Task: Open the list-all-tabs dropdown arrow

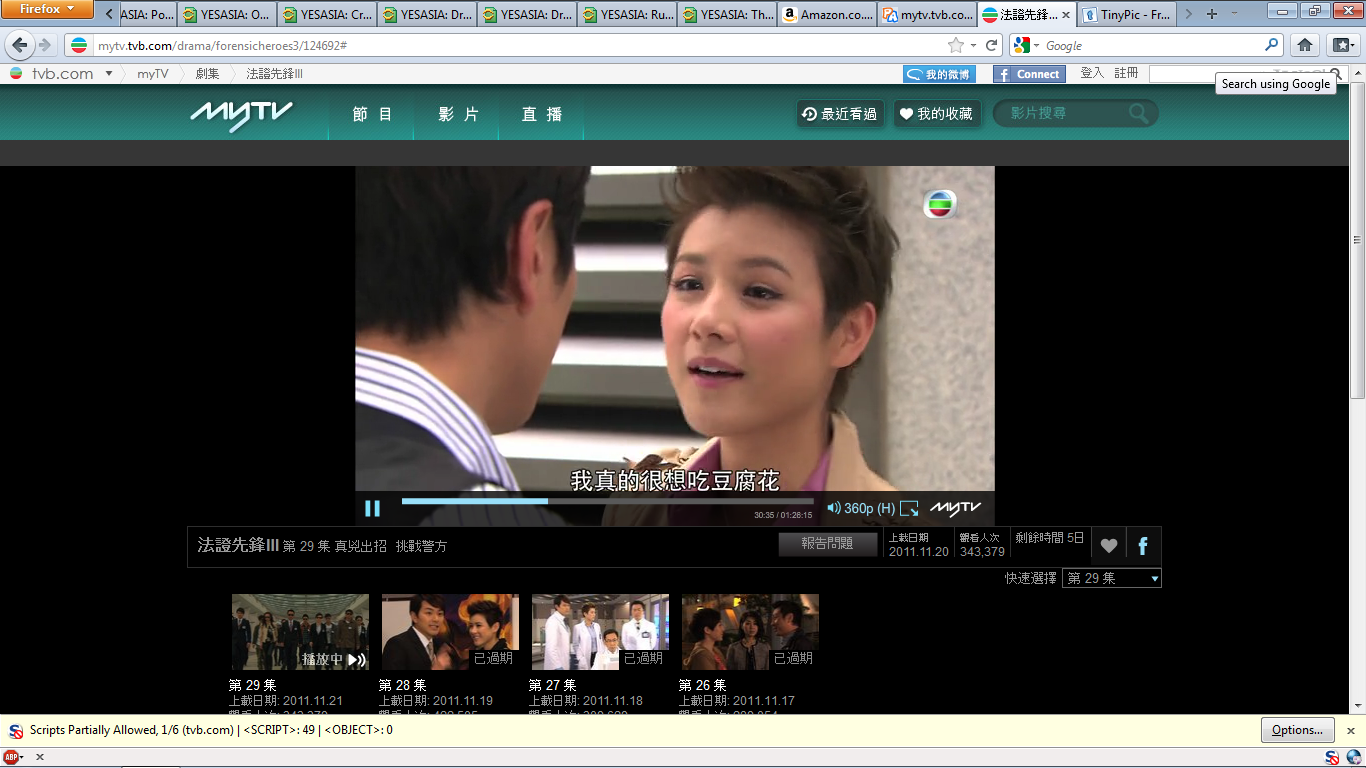Action: tap(1235, 14)
